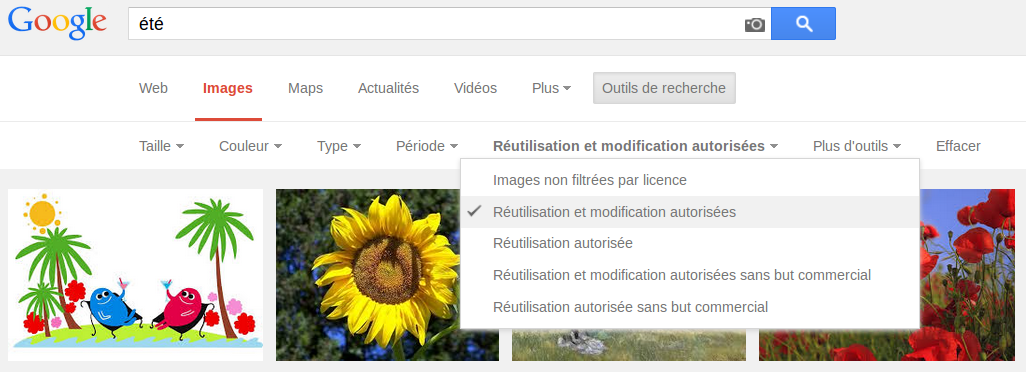Toggle the Outils de recherche button

[x=664, y=88]
